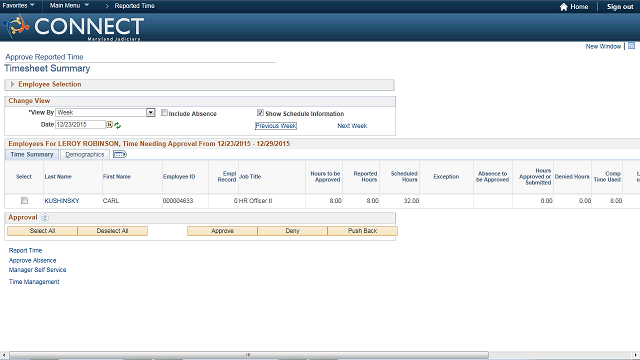Open the Time Management link
The width and height of the screenshot is (640, 360).
tap(34, 282)
